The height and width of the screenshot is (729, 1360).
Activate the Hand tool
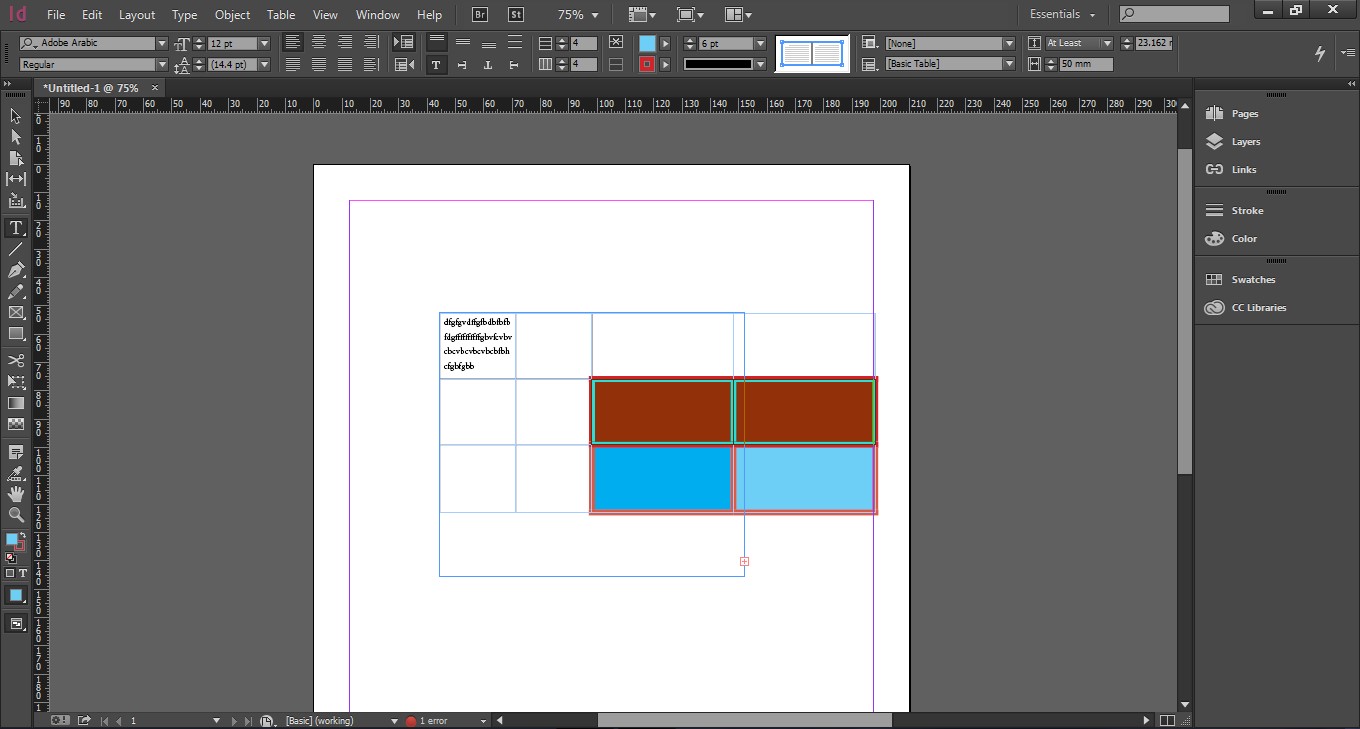(16, 494)
